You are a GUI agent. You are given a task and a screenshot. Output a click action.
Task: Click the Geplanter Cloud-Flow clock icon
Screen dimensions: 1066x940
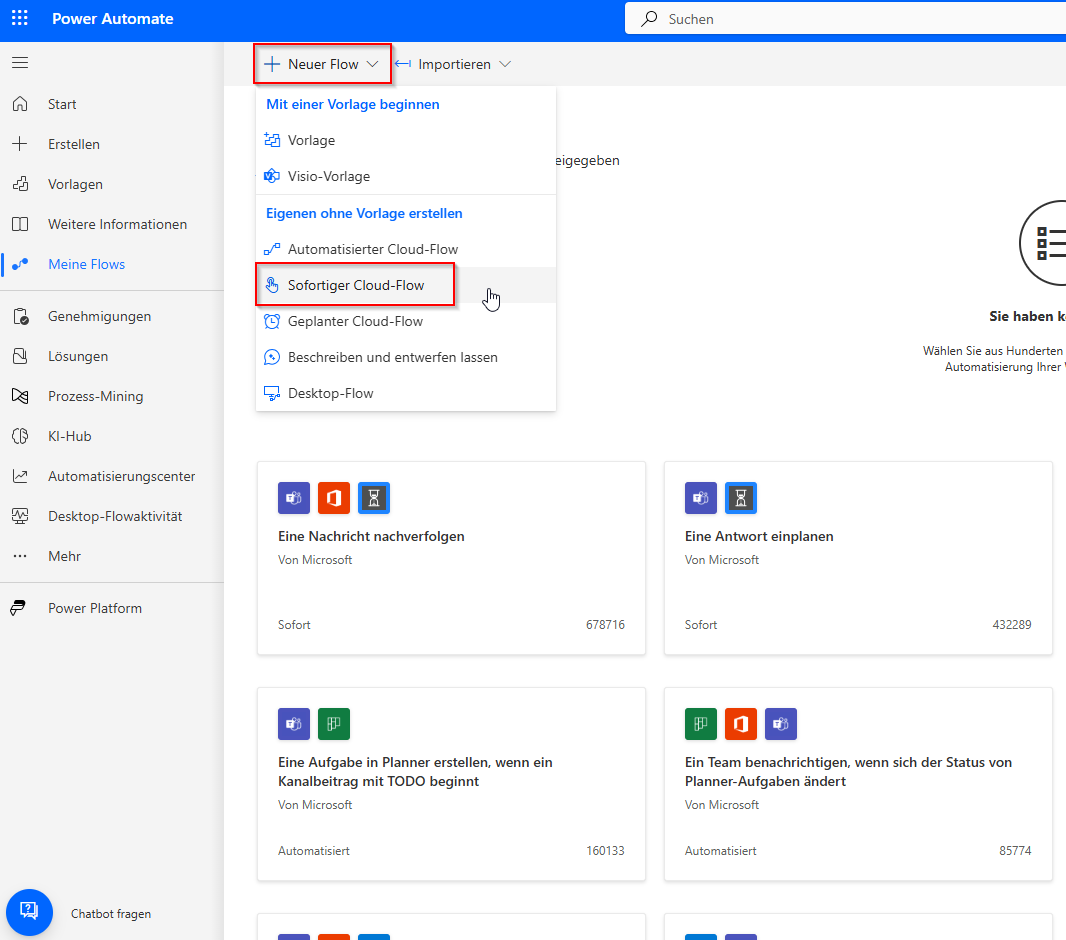tap(272, 321)
